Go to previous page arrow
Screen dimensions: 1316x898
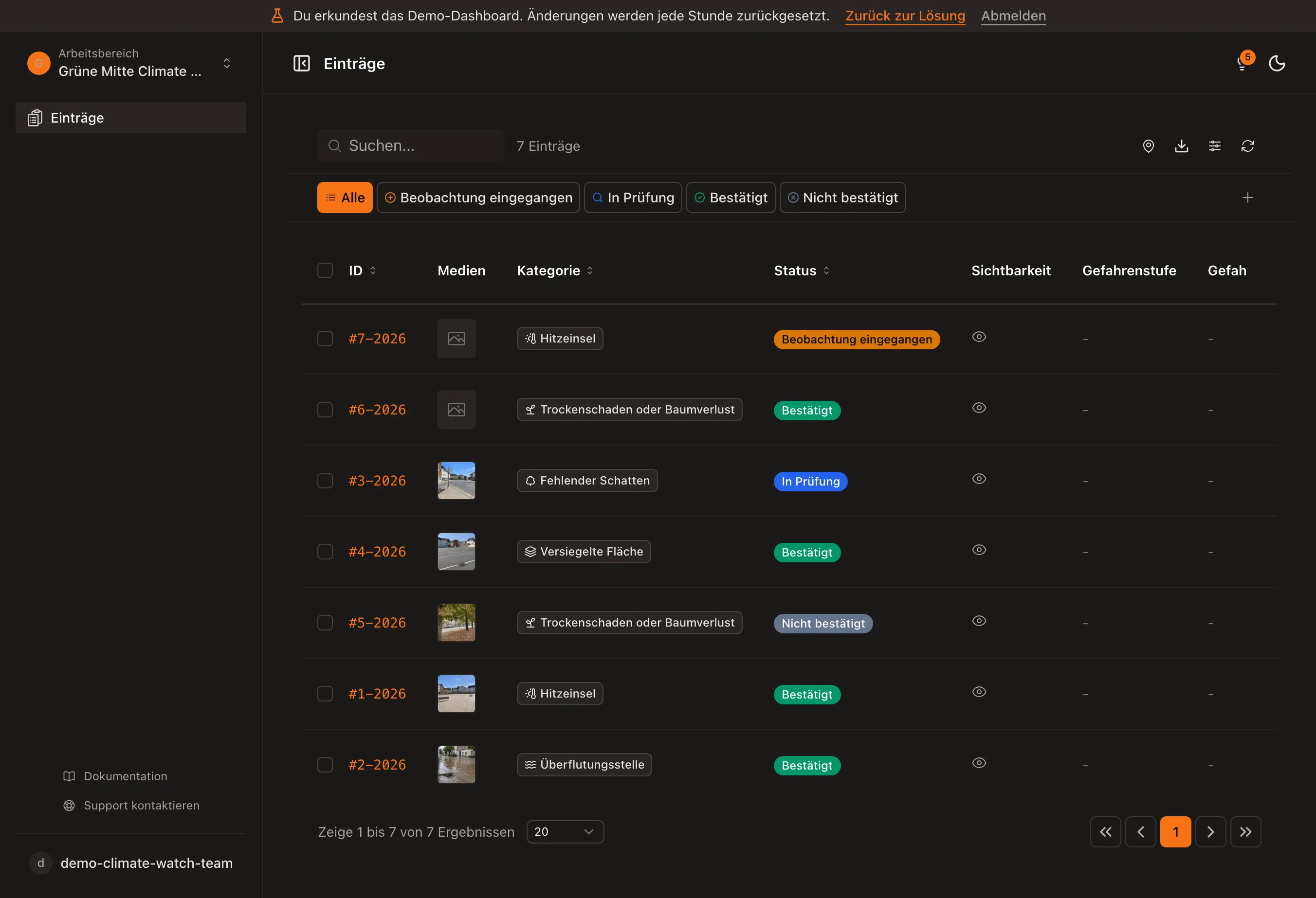[x=1140, y=832]
